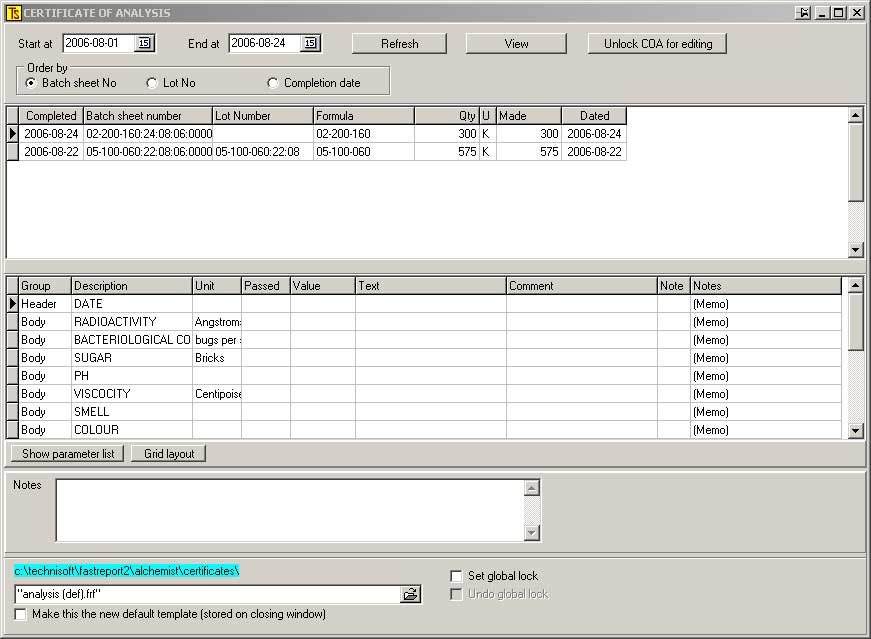
Task: Browse for template file with folder icon
Action: 411,595
